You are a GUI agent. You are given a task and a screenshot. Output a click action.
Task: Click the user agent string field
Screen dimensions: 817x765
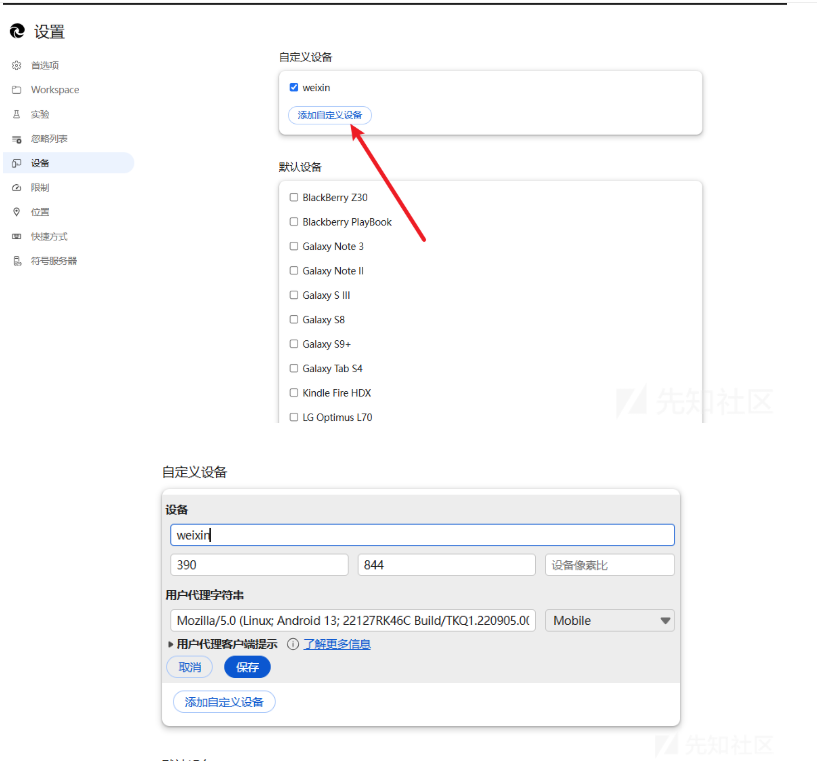[353, 621]
